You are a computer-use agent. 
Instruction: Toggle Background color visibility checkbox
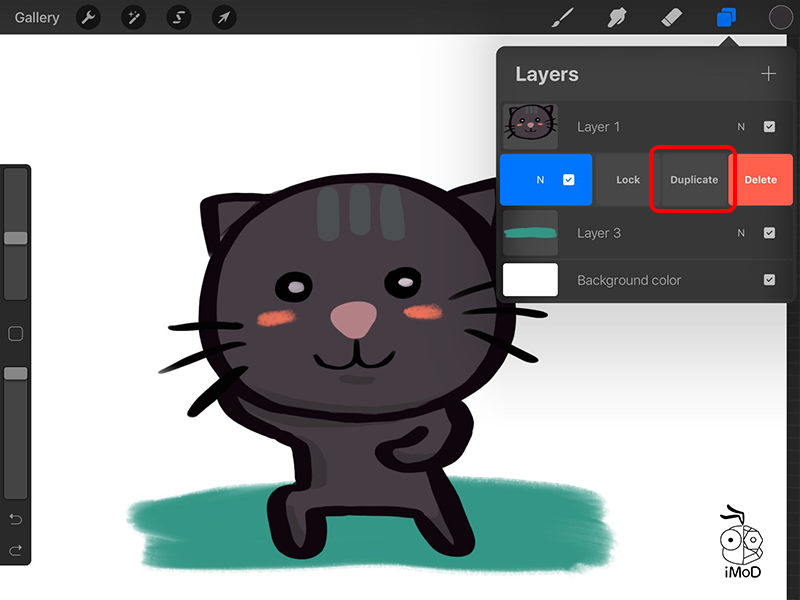tap(769, 280)
